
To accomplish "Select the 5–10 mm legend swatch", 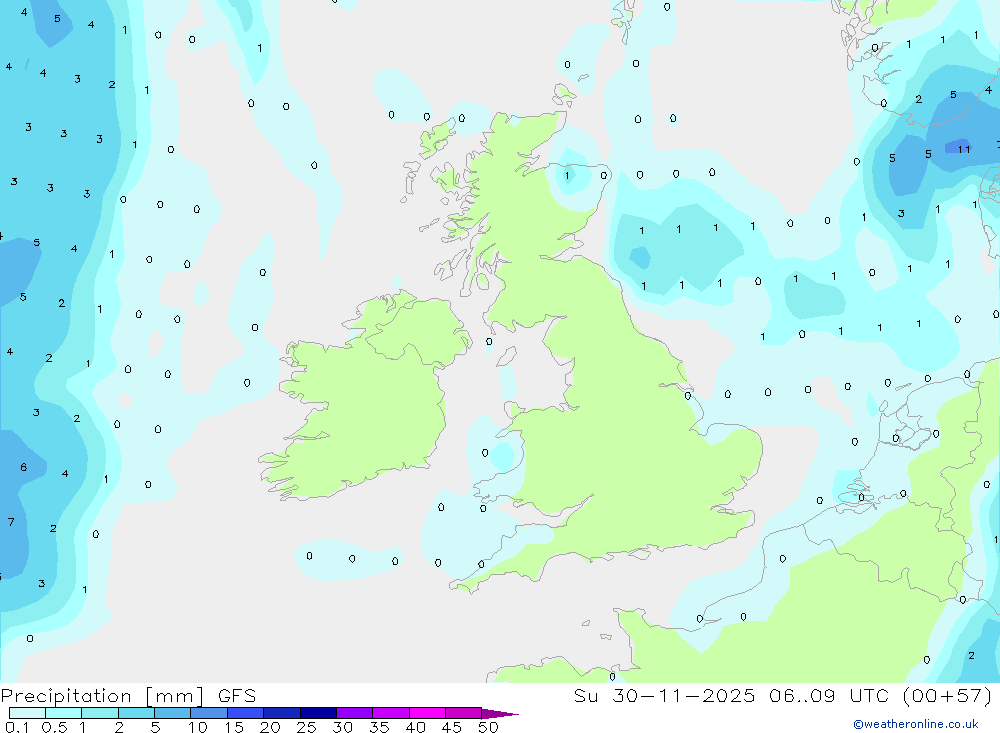I will [x=172, y=713].
